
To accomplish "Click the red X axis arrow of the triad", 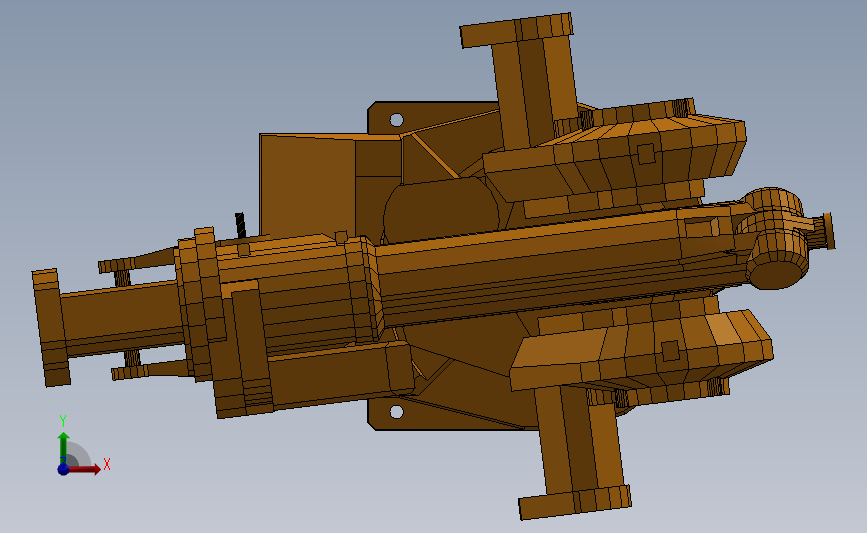I will [85, 469].
